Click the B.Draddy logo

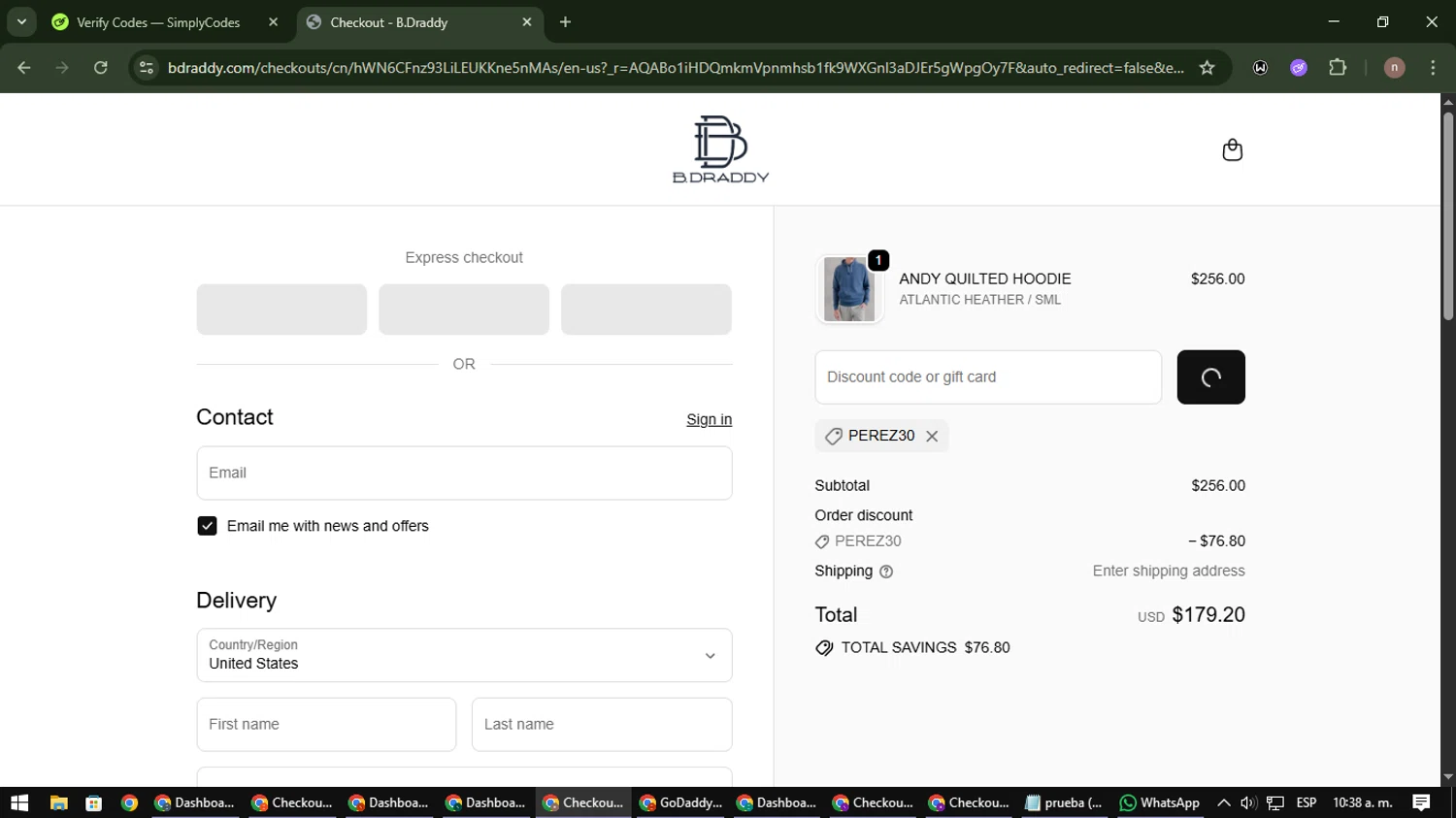click(x=720, y=149)
